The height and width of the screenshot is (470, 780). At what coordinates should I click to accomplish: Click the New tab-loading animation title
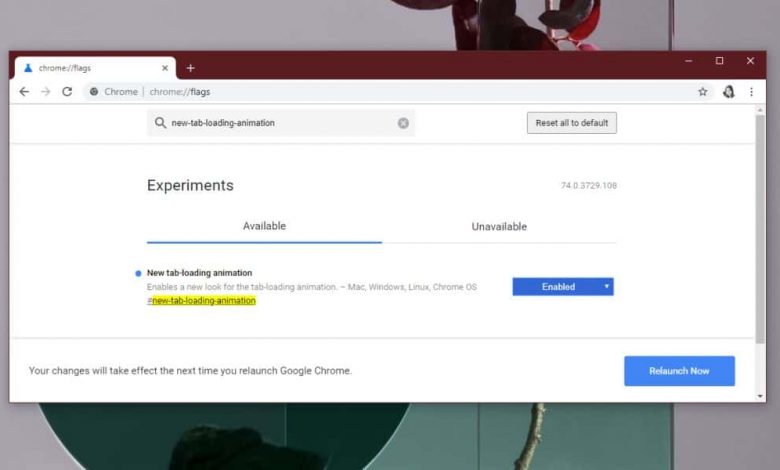click(199, 273)
